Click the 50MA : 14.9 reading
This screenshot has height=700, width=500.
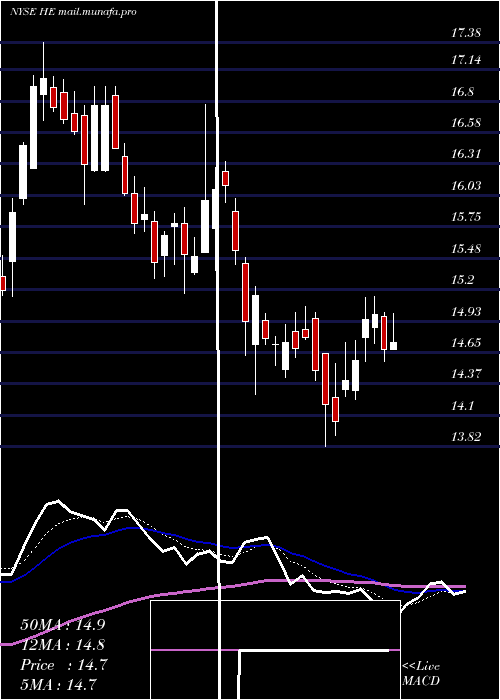click(63, 625)
